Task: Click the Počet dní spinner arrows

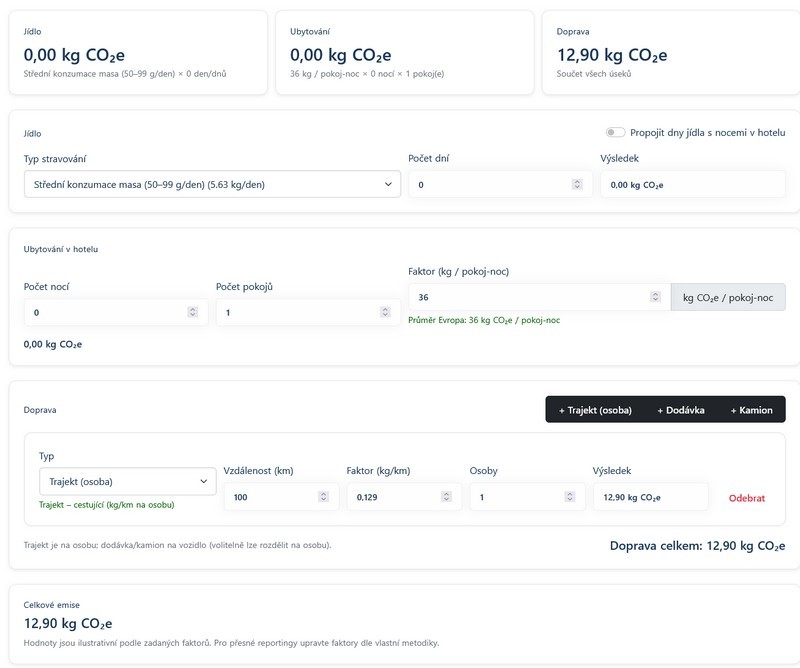Action: point(577,184)
